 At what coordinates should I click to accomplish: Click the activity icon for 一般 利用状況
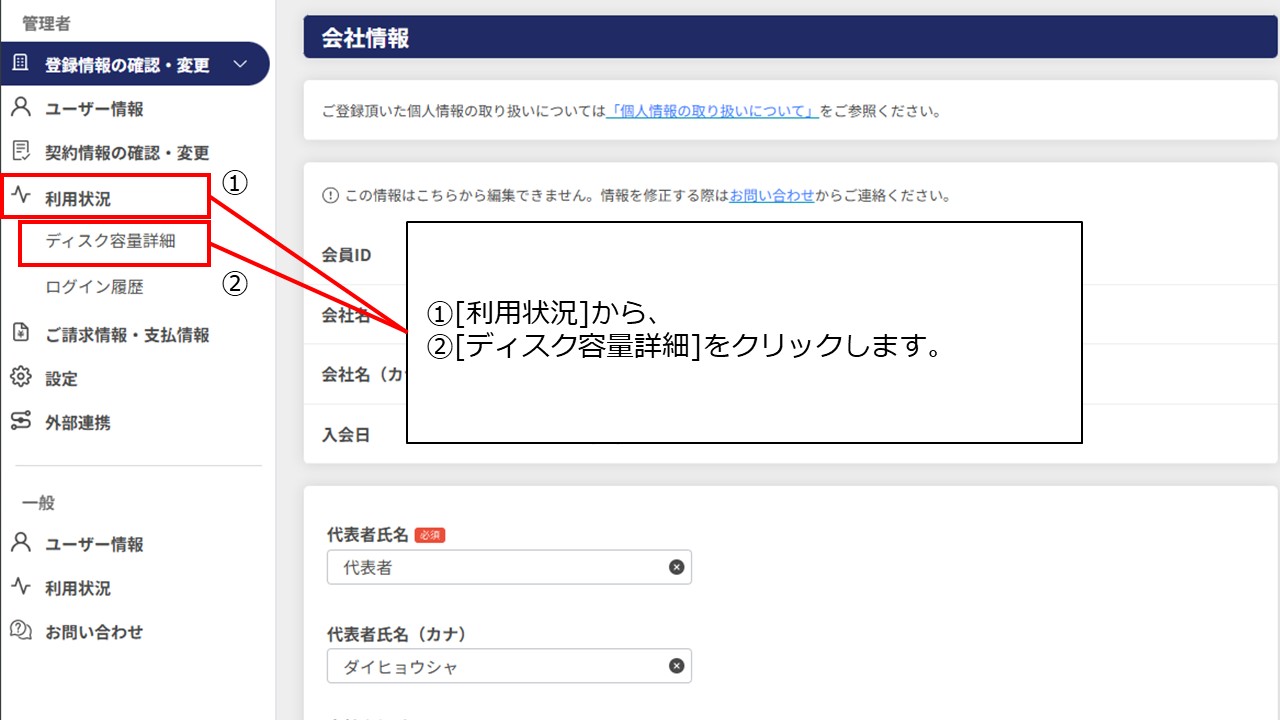[x=21, y=587]
